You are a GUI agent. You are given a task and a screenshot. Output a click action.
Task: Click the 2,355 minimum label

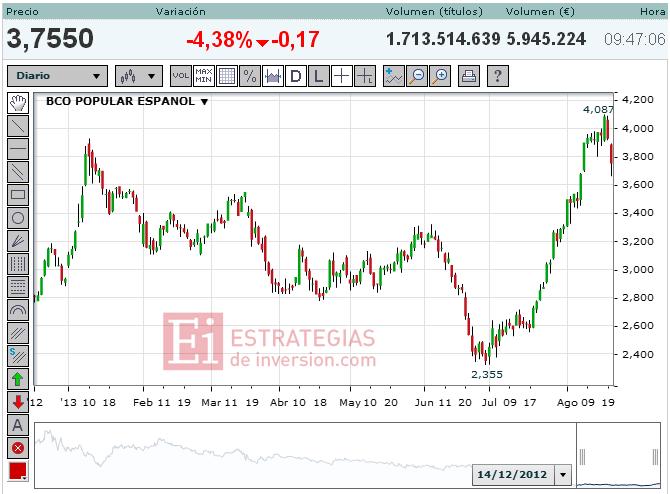coord(487,375)
